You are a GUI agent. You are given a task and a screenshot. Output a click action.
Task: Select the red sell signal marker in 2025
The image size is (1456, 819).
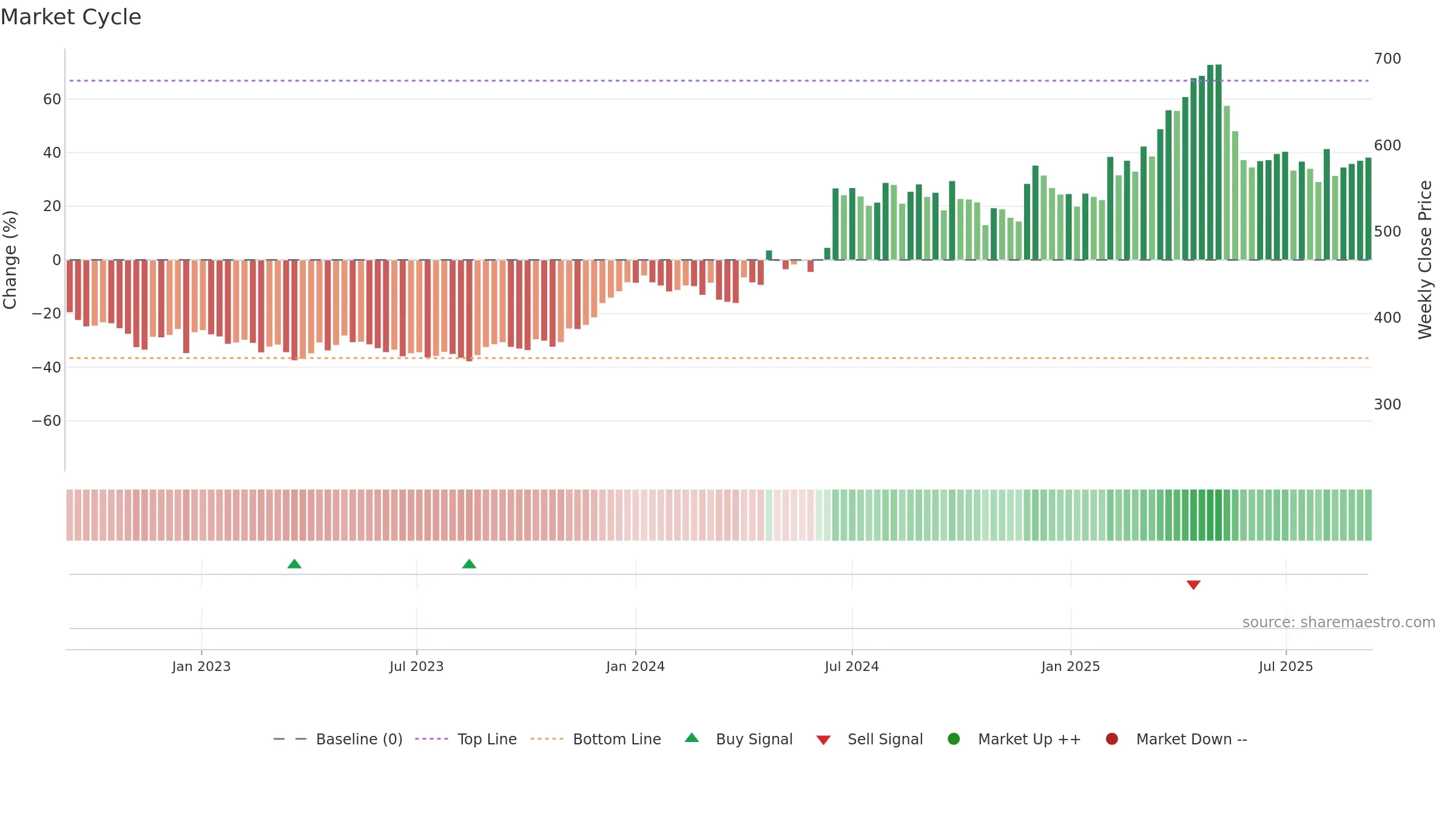(x=1193, y=585)
